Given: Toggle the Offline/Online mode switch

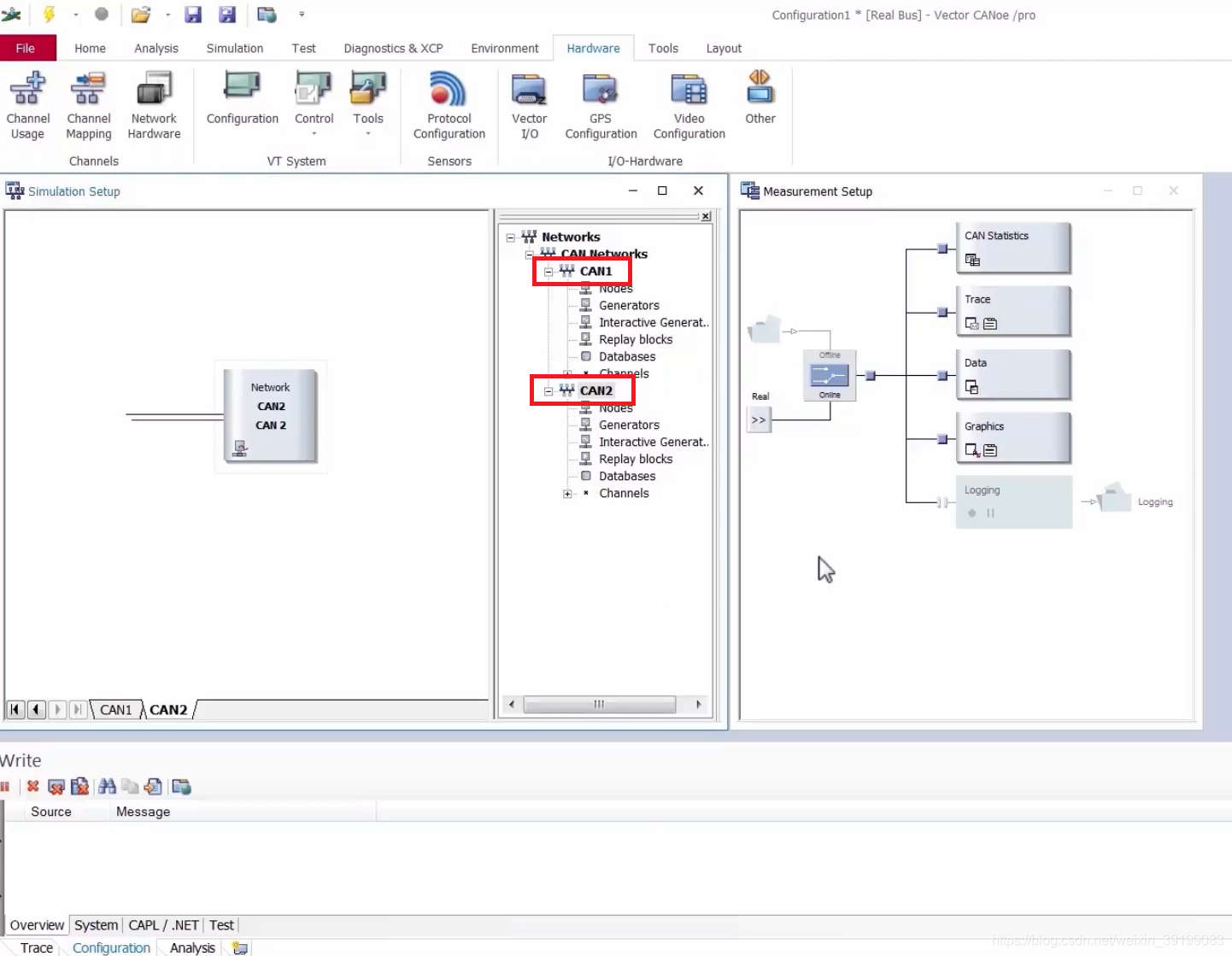Looking at the screenshot, I should click(830, 375).
